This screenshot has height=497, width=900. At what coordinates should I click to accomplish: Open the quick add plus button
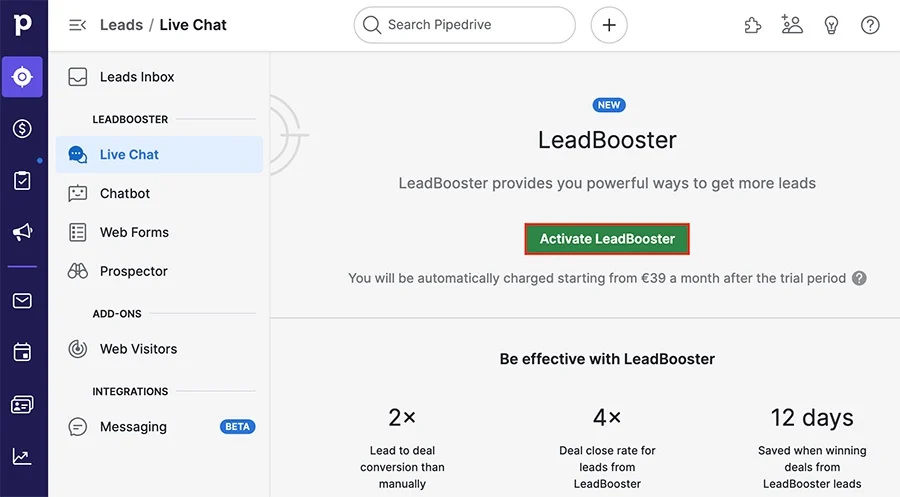pos(609,25)
